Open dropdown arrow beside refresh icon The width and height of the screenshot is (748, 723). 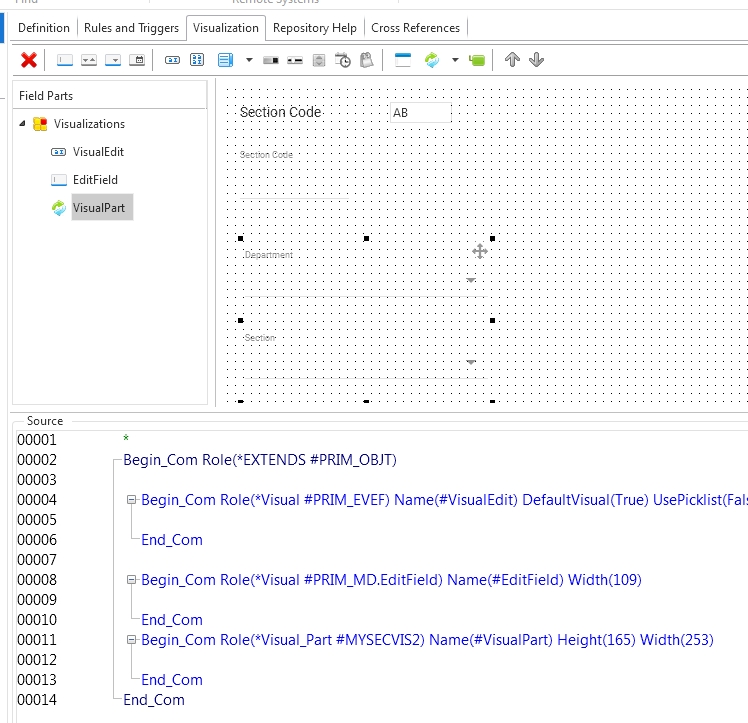pyautogui.click(x=455, y=60)
